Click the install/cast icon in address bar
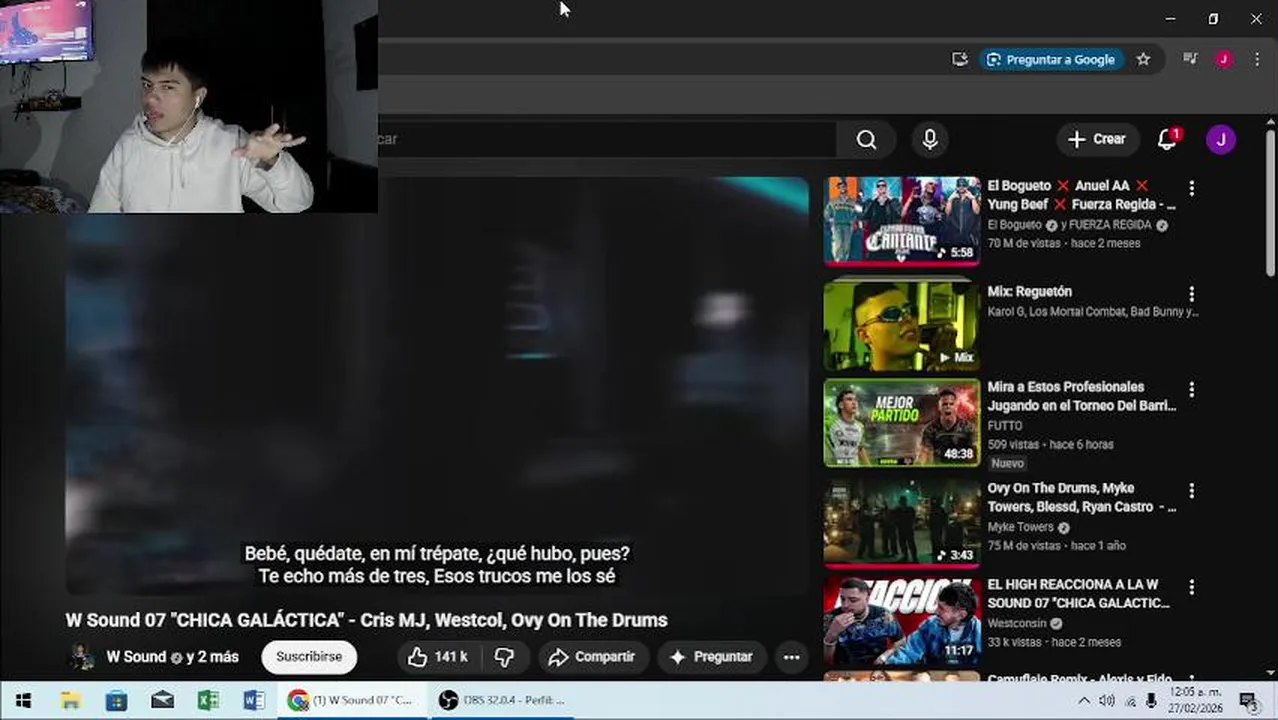 (960, 60)
